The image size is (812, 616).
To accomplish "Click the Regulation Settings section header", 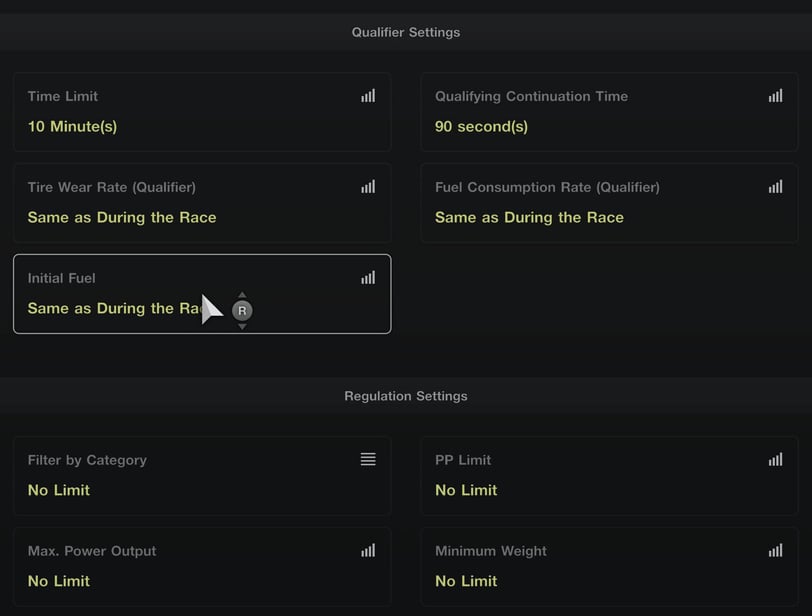I will coord(406,396).
